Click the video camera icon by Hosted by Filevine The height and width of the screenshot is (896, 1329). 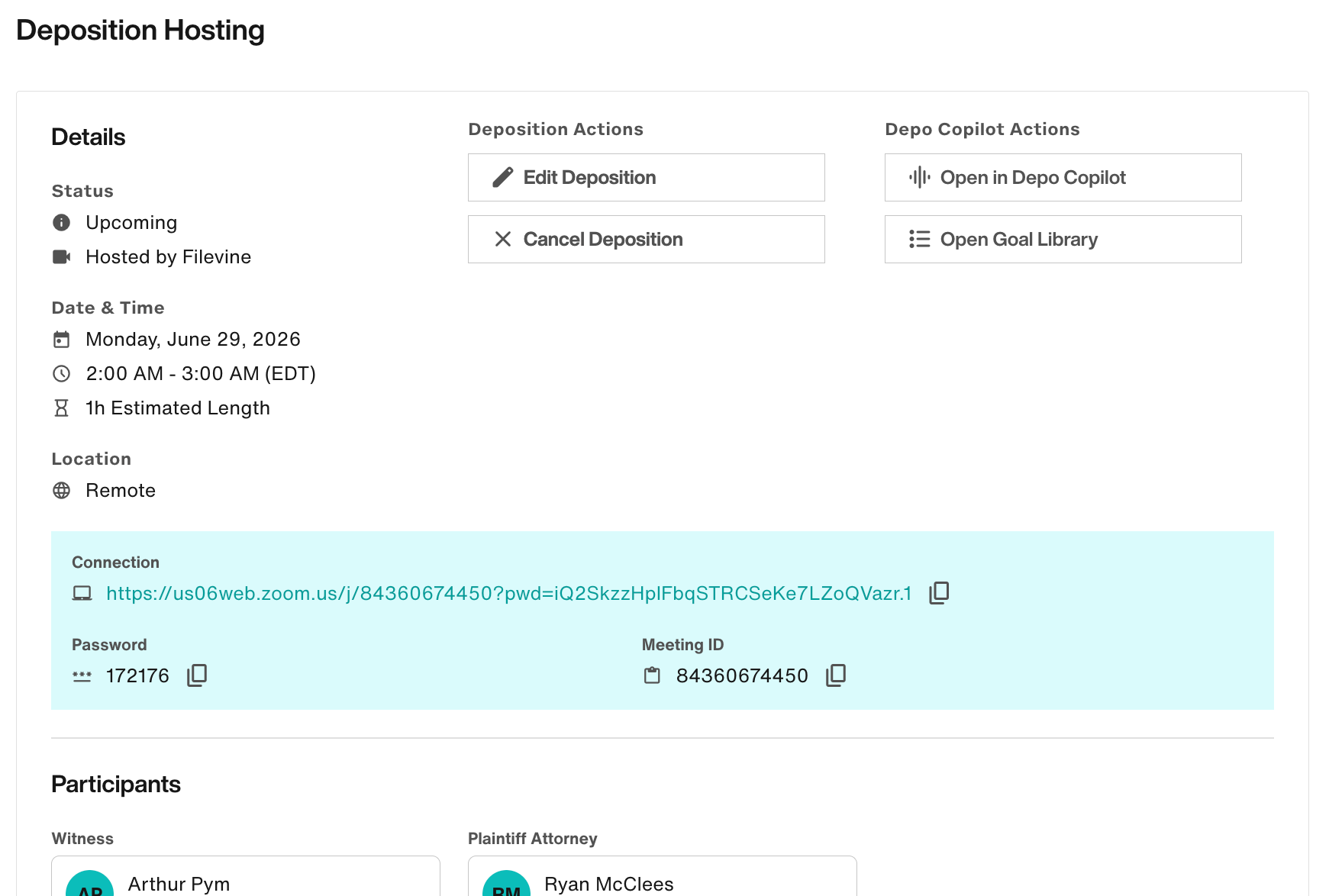coord(61,256)
